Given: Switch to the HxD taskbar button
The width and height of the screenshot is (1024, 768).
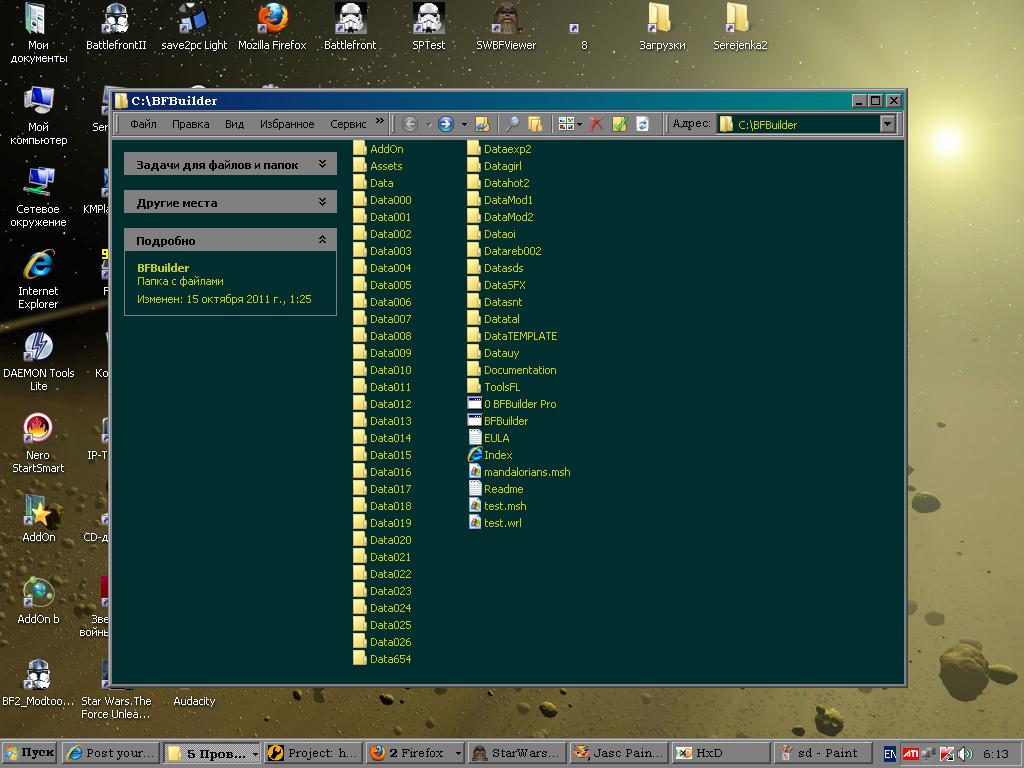Looking at the screenshot, I should 721,753.
